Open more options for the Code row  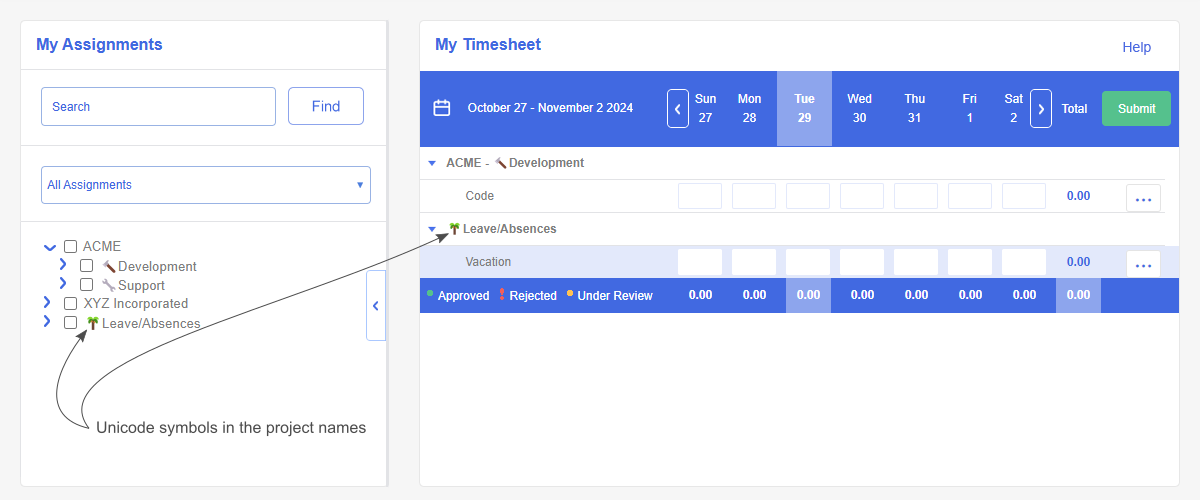1144,197
